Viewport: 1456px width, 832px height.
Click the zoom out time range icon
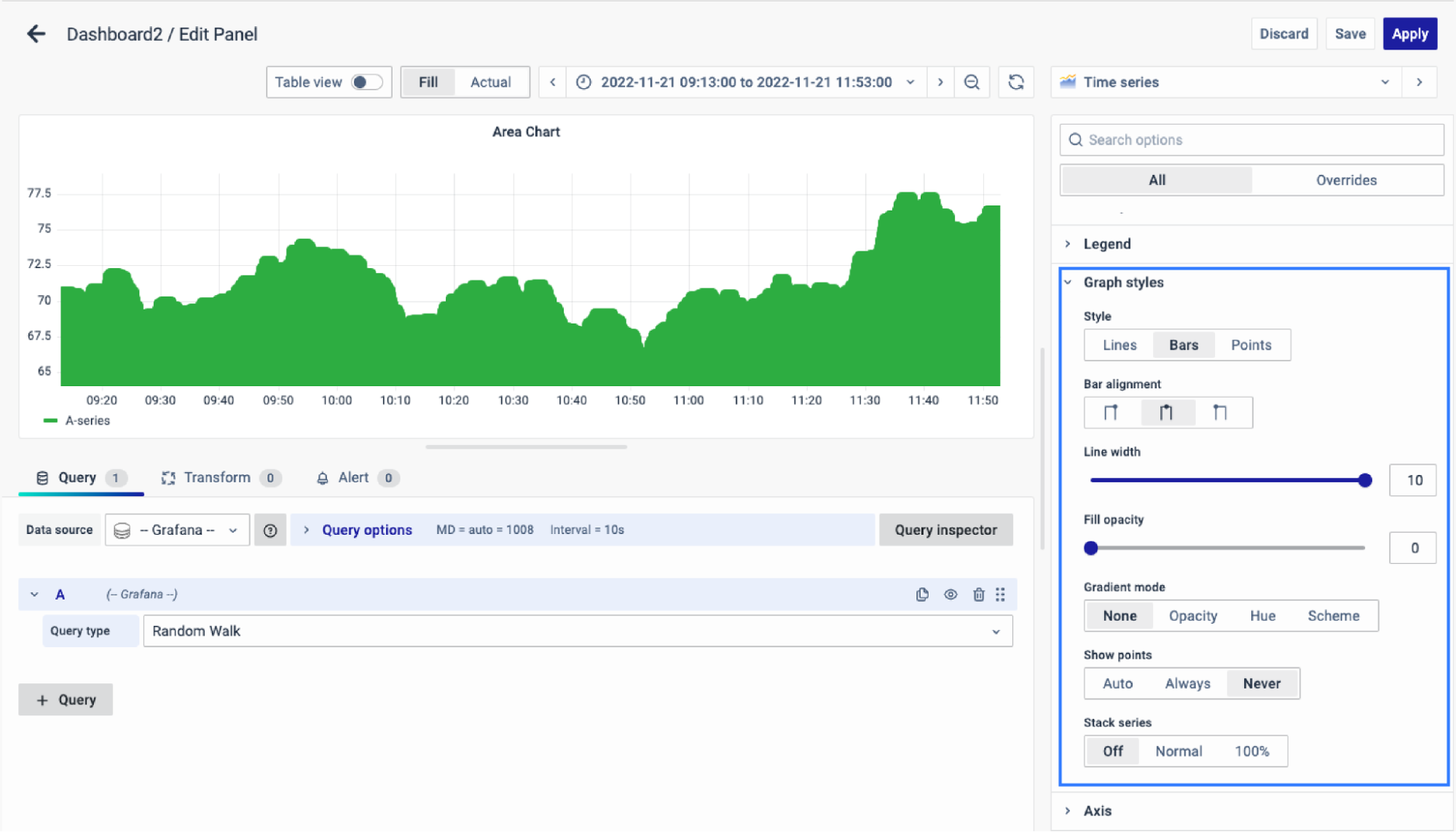(972, 82)
